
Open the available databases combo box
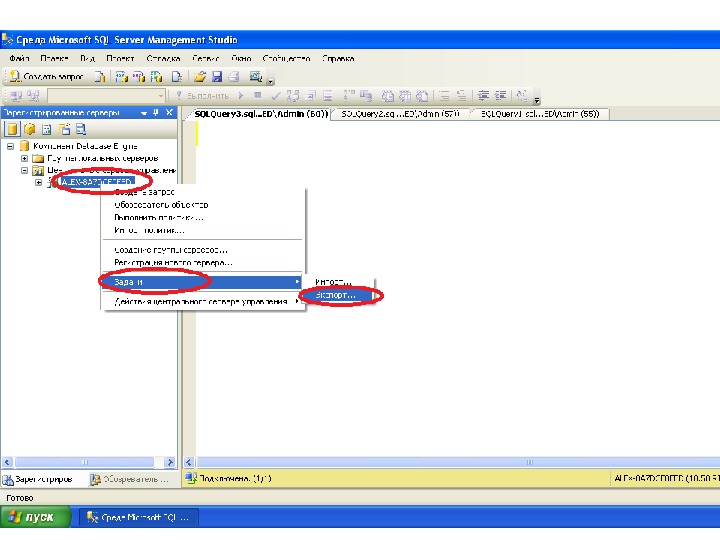tap(106, 96)
